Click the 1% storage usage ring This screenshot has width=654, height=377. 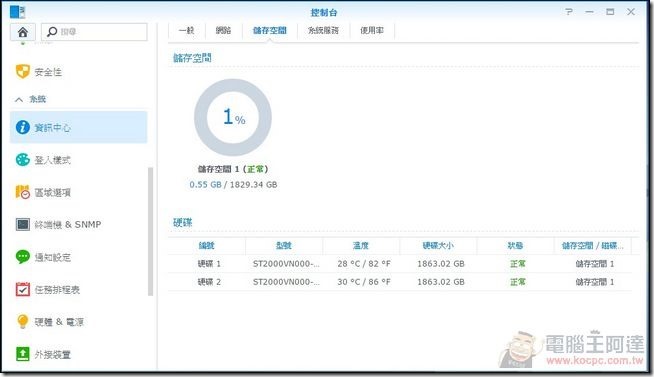233,117
